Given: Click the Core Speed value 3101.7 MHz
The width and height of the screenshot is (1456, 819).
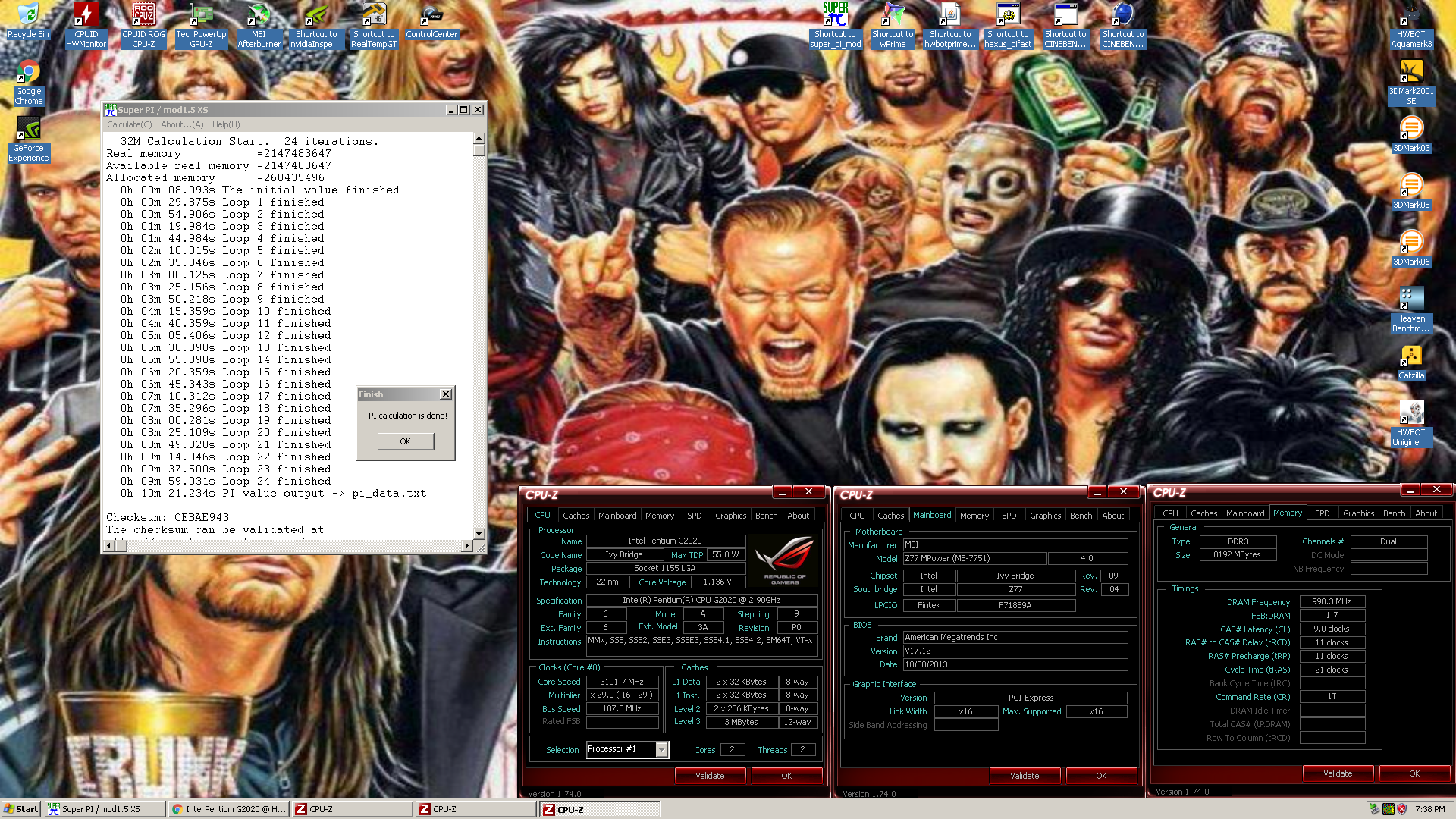Looking at the screenshot, I should point(622,682).
